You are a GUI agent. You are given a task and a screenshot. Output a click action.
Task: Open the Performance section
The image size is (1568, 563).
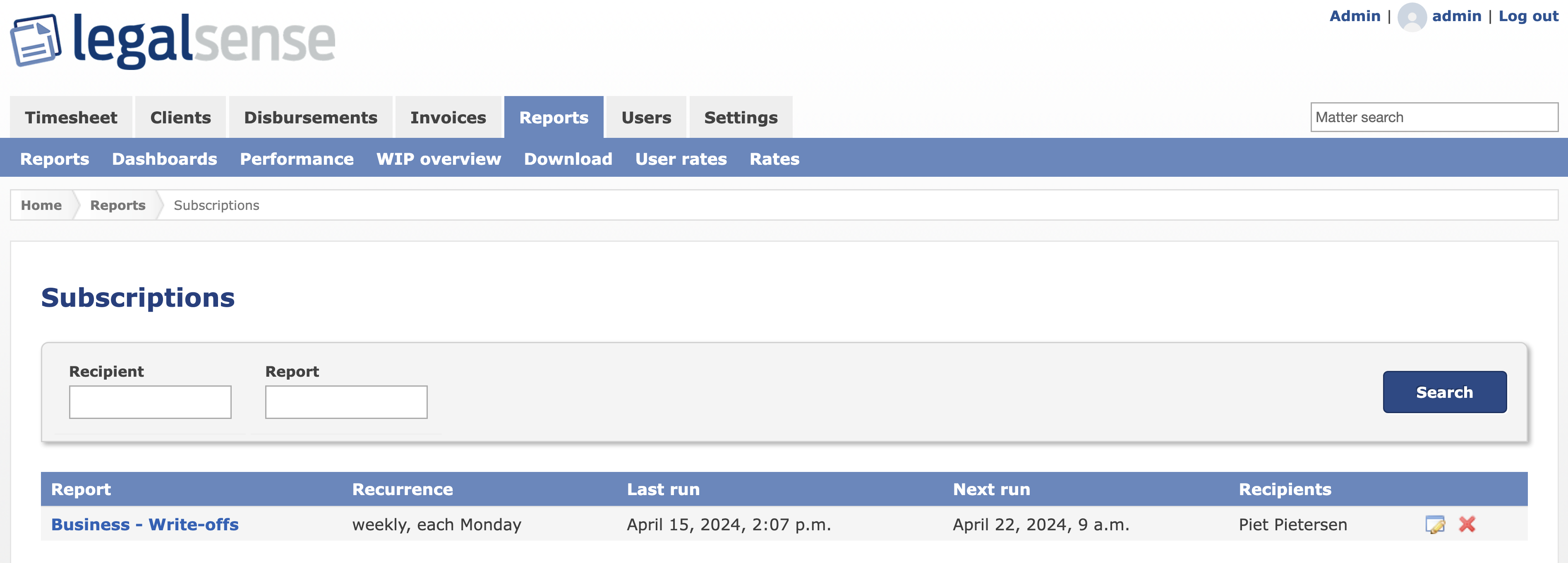tap(297, 159)
